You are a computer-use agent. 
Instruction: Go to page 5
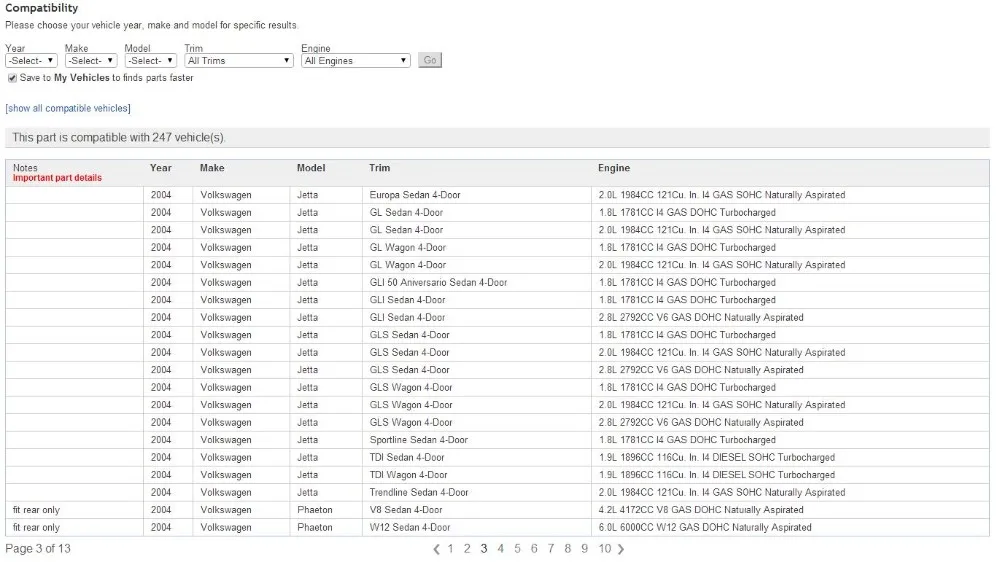click(517, 549)
